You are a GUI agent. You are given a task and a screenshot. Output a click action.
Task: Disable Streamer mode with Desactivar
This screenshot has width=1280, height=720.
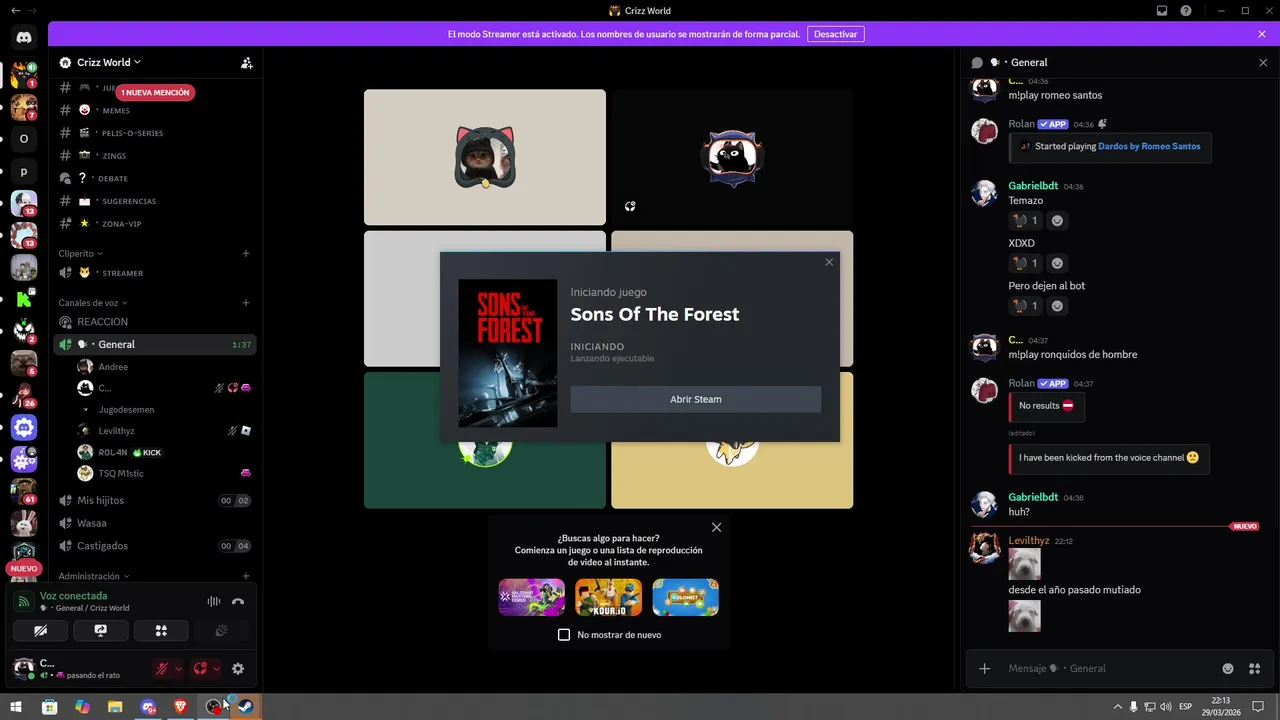[835, 34]
